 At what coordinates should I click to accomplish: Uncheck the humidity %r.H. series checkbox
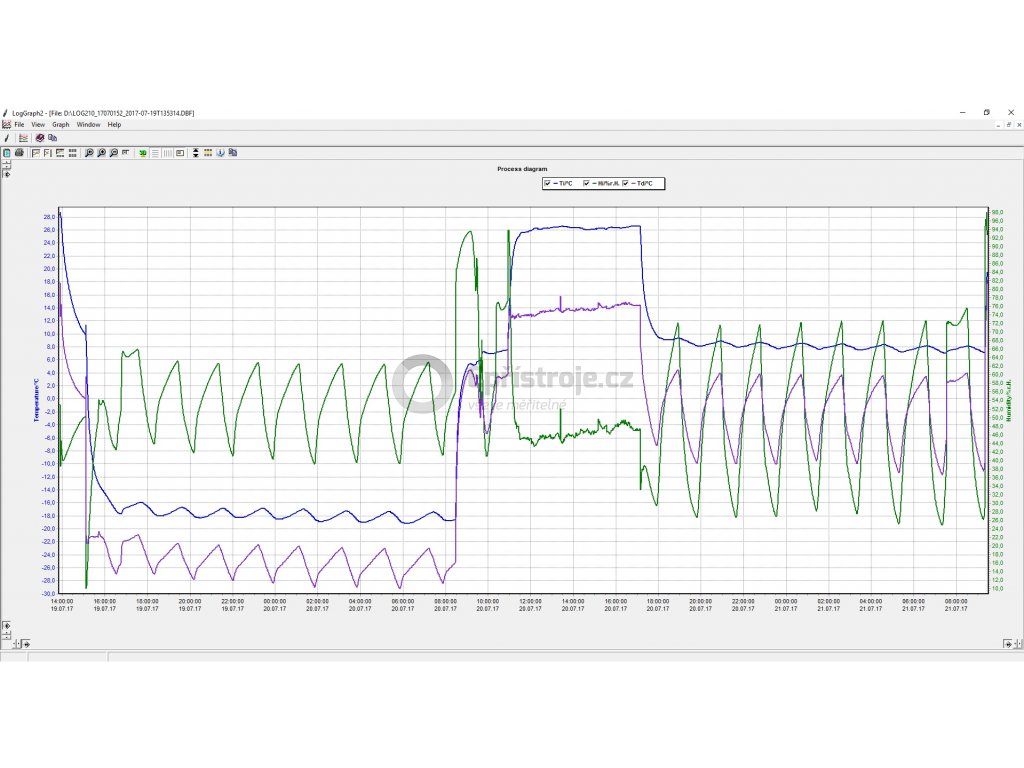pos(586,184)
